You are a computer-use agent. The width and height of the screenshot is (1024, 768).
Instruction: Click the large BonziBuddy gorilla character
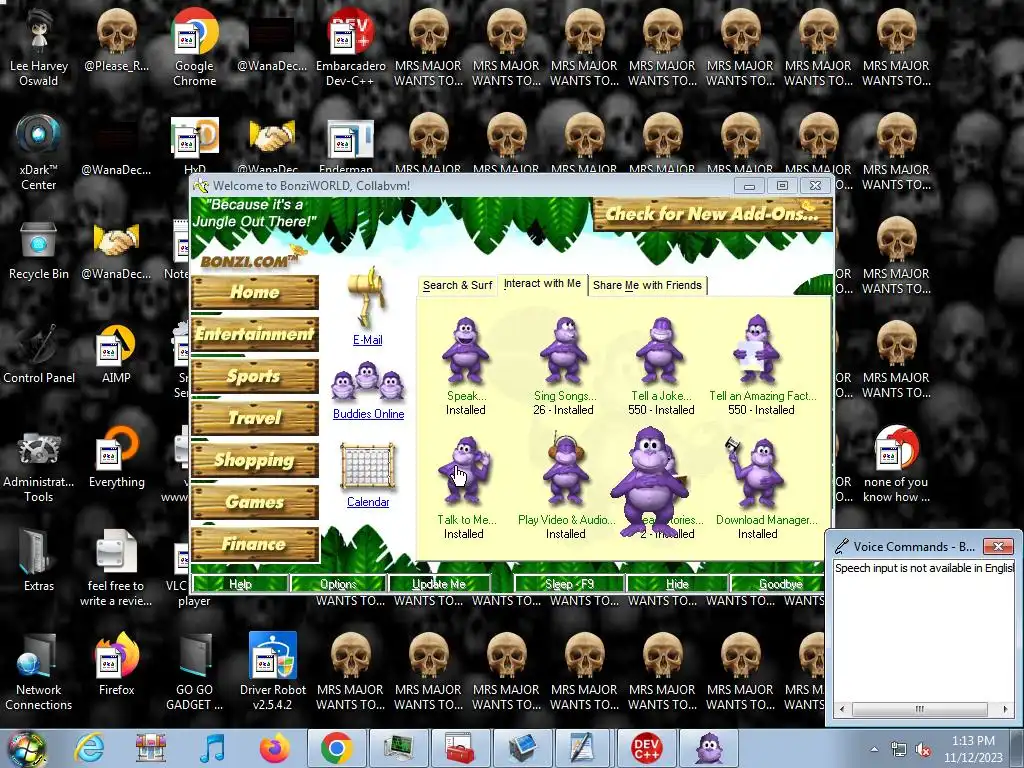pos(648,480)
